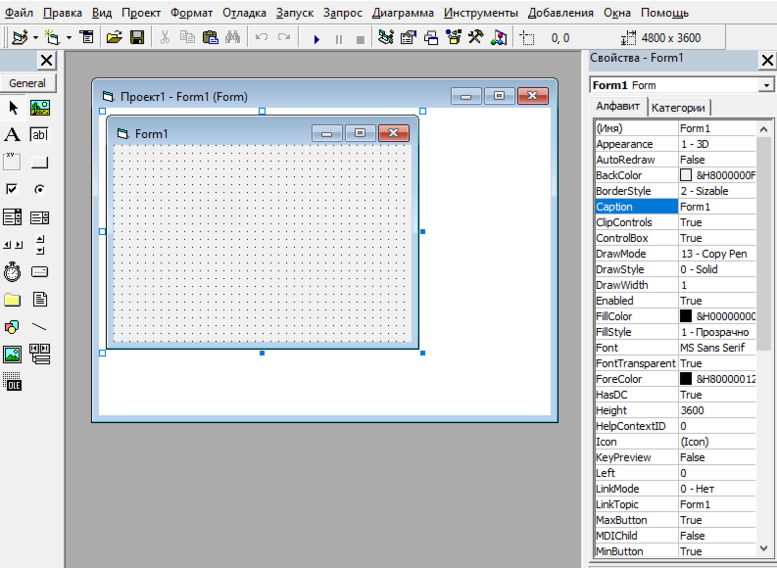
Task: Switch to the Категории tab
Action: (678, 108)
